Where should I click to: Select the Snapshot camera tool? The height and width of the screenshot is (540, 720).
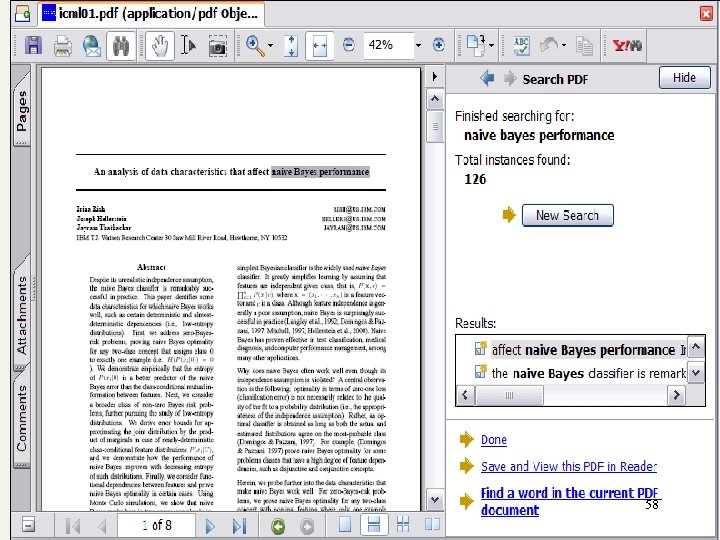pos(217,46)
